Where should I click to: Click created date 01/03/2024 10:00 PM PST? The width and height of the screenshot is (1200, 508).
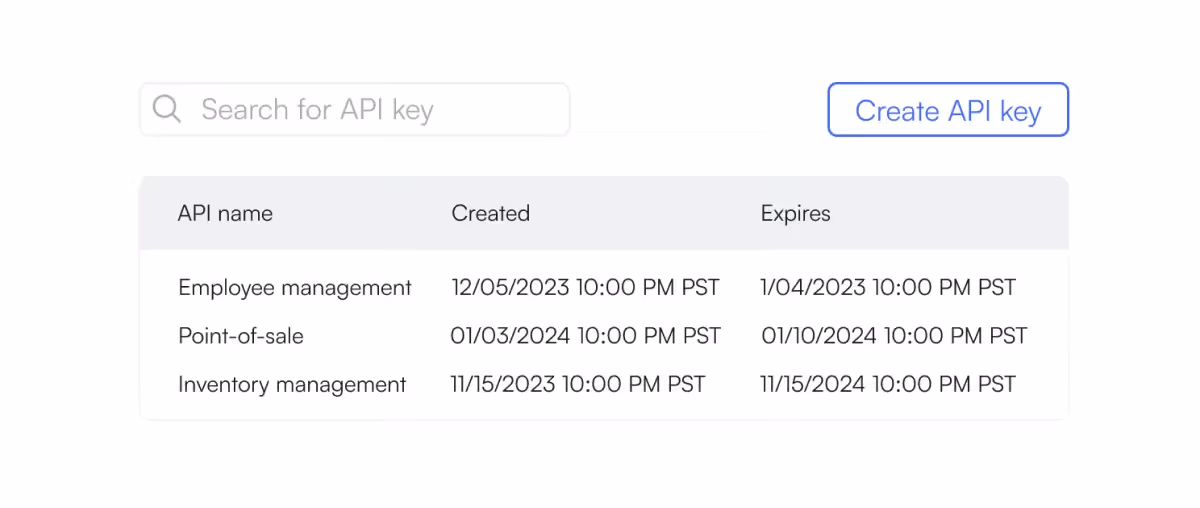(585, 336)
